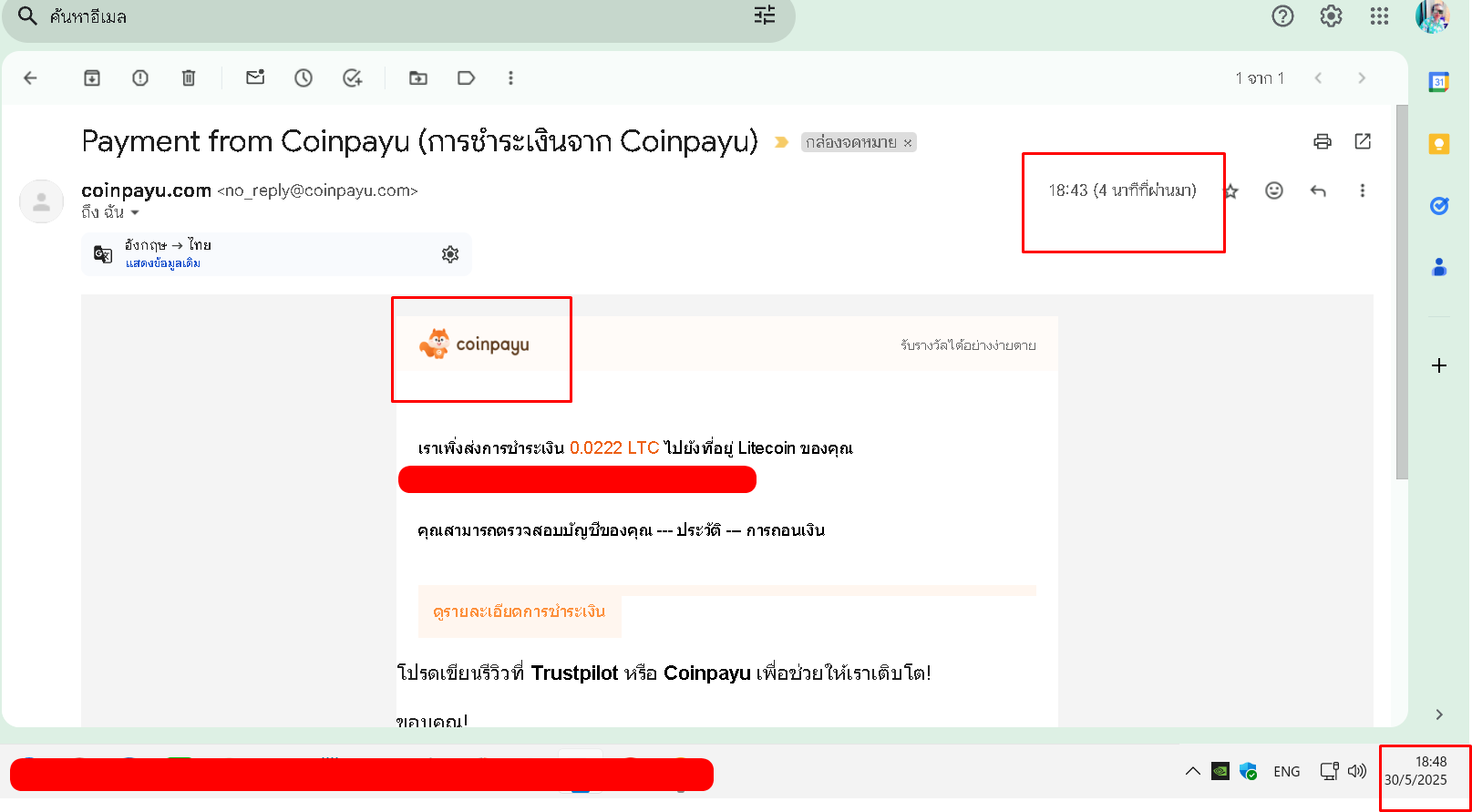Add email to Tasks
This screenshot has height=812, width=1472.
[352, 78]
